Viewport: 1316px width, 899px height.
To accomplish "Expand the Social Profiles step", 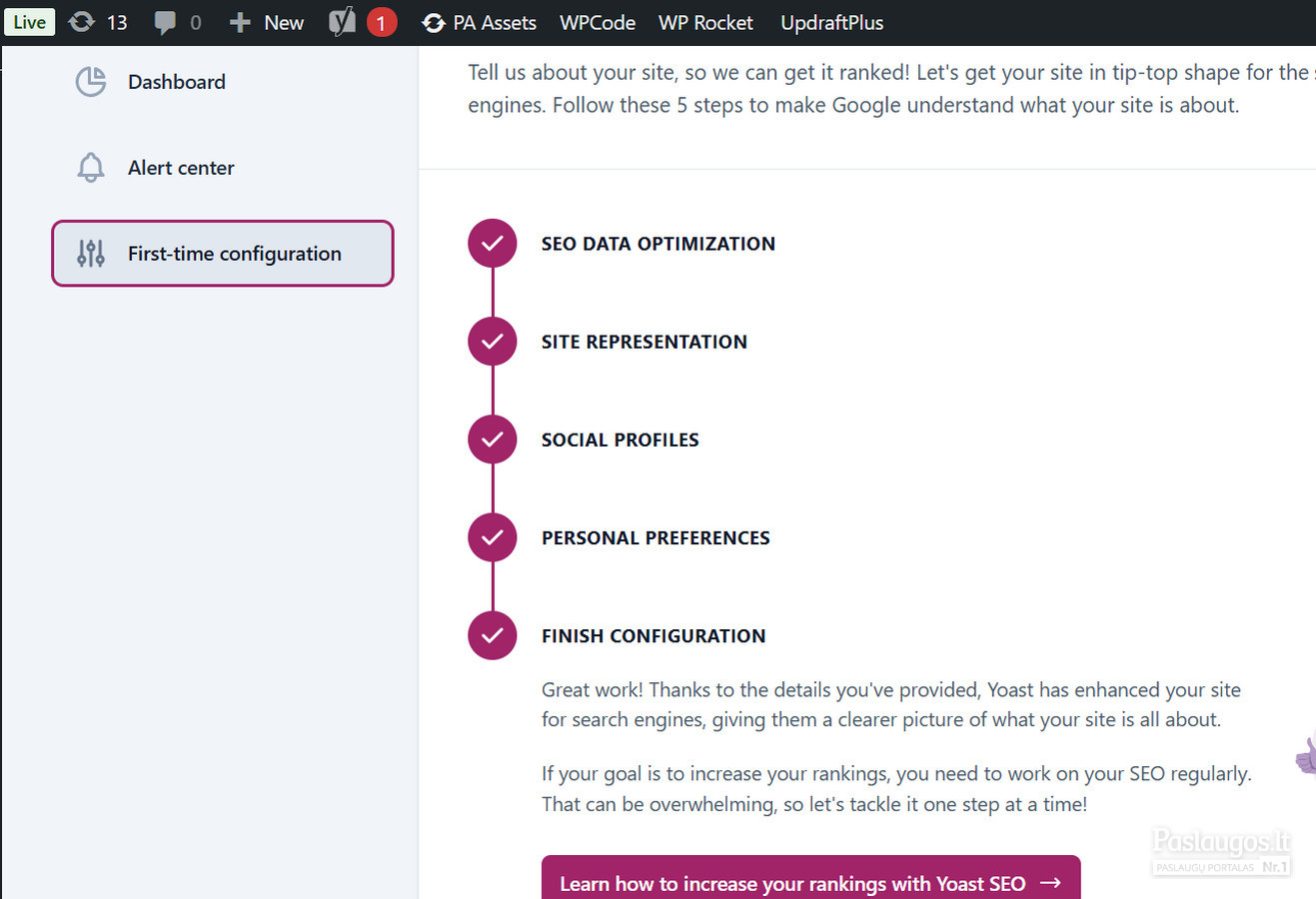I will pyautogui.click(x=621, y=440).
